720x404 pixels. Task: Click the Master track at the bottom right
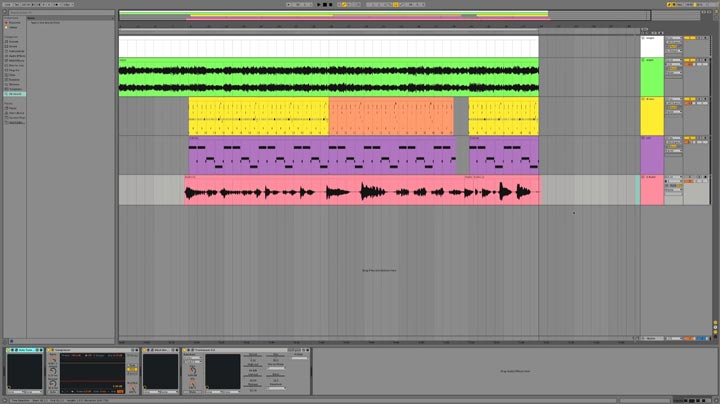tap(651, 338)
